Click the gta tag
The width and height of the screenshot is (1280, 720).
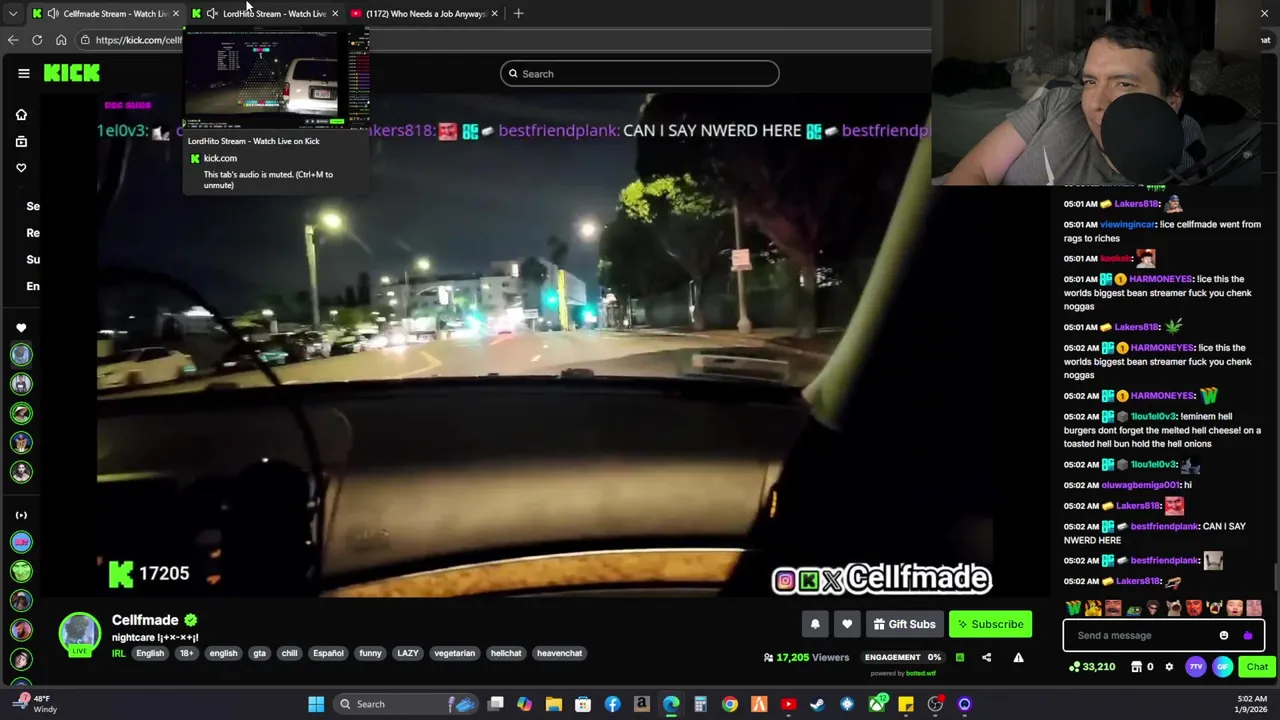[259, 653]
